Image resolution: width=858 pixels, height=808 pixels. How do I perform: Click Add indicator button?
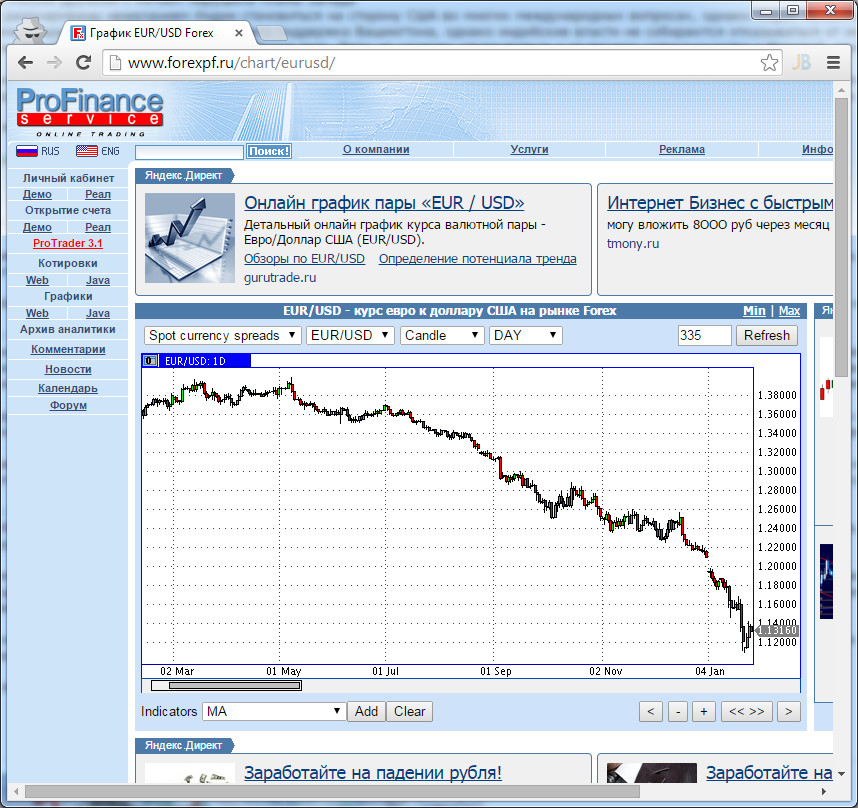366,712
